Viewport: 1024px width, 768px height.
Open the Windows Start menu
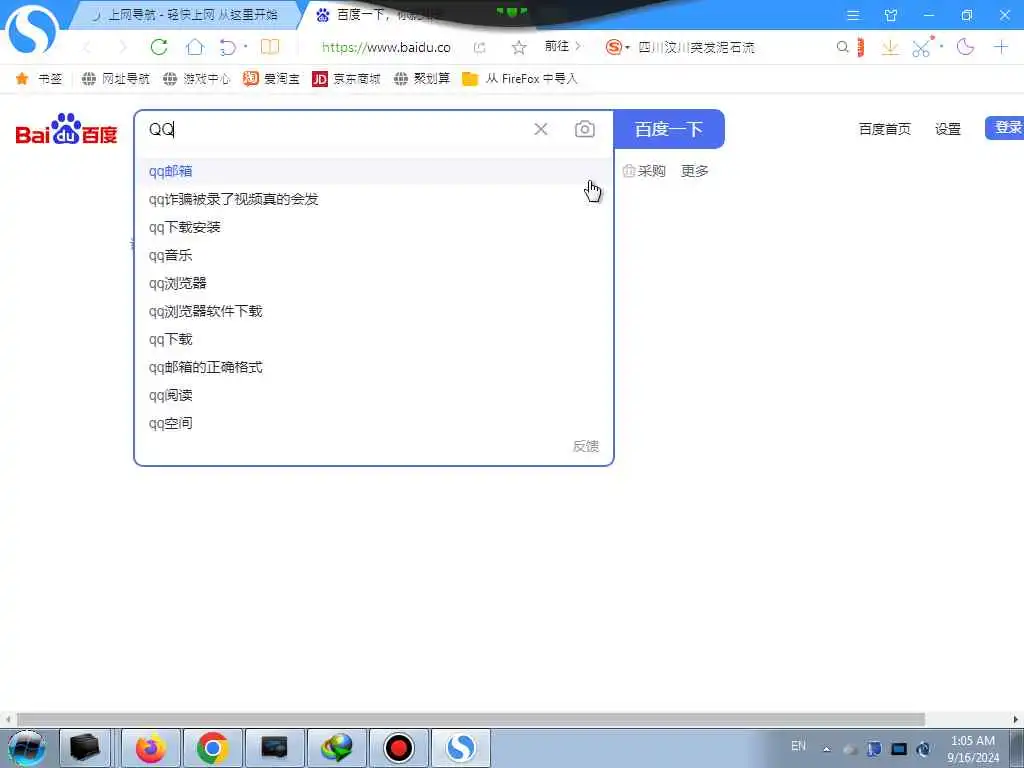pos(27,748)
